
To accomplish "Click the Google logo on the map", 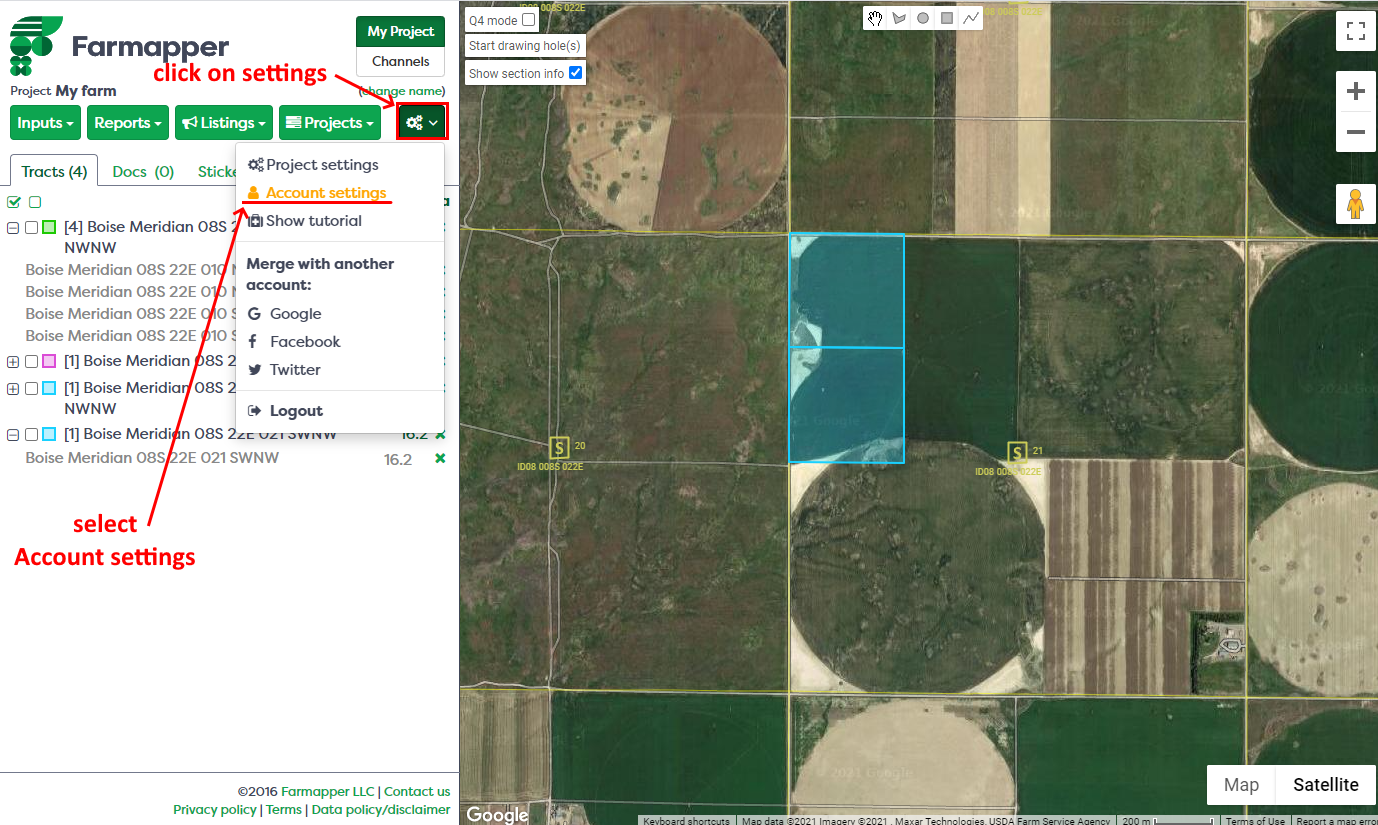I will pyautogui.click(x=497, y=814).
